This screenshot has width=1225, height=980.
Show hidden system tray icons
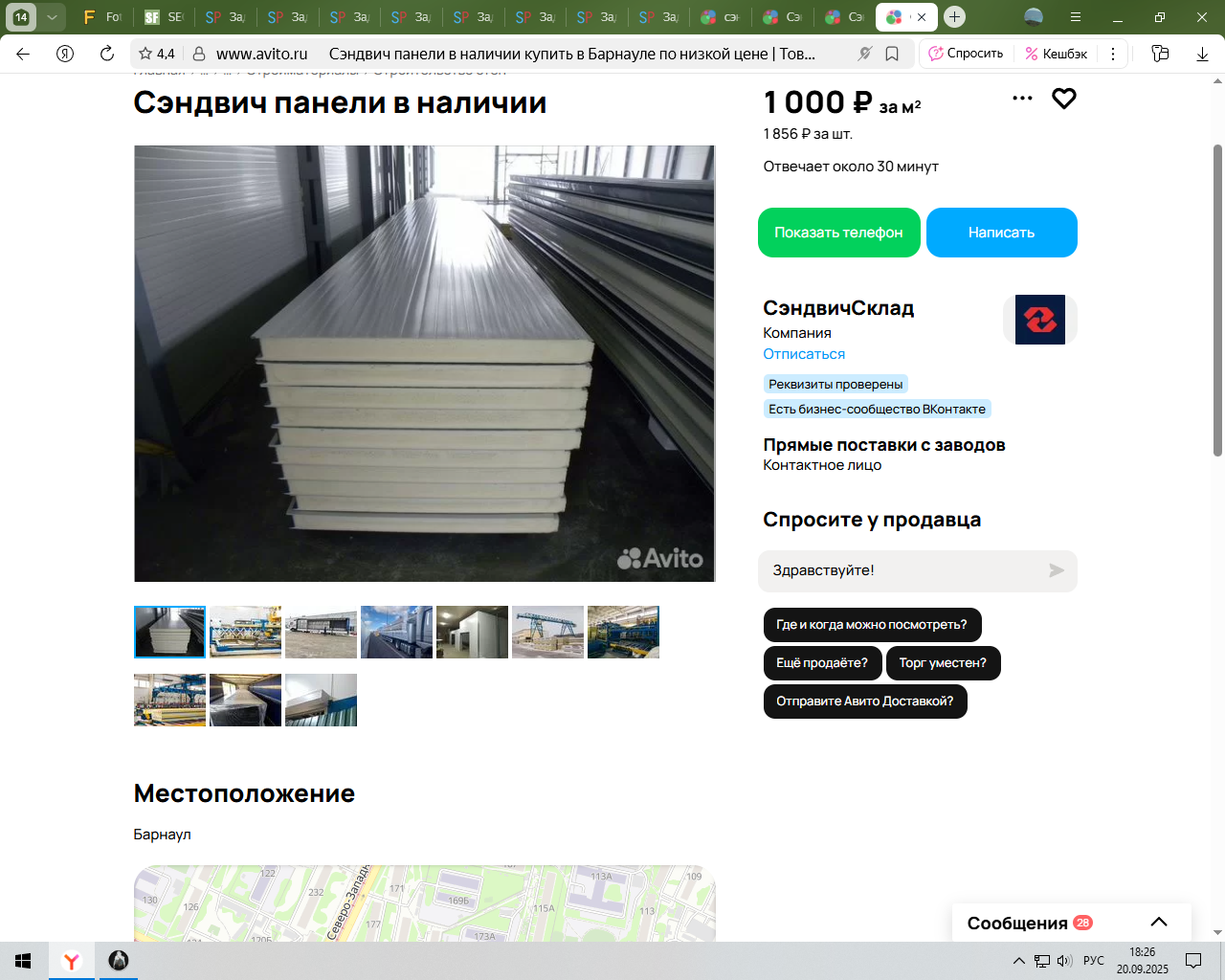1018,961
